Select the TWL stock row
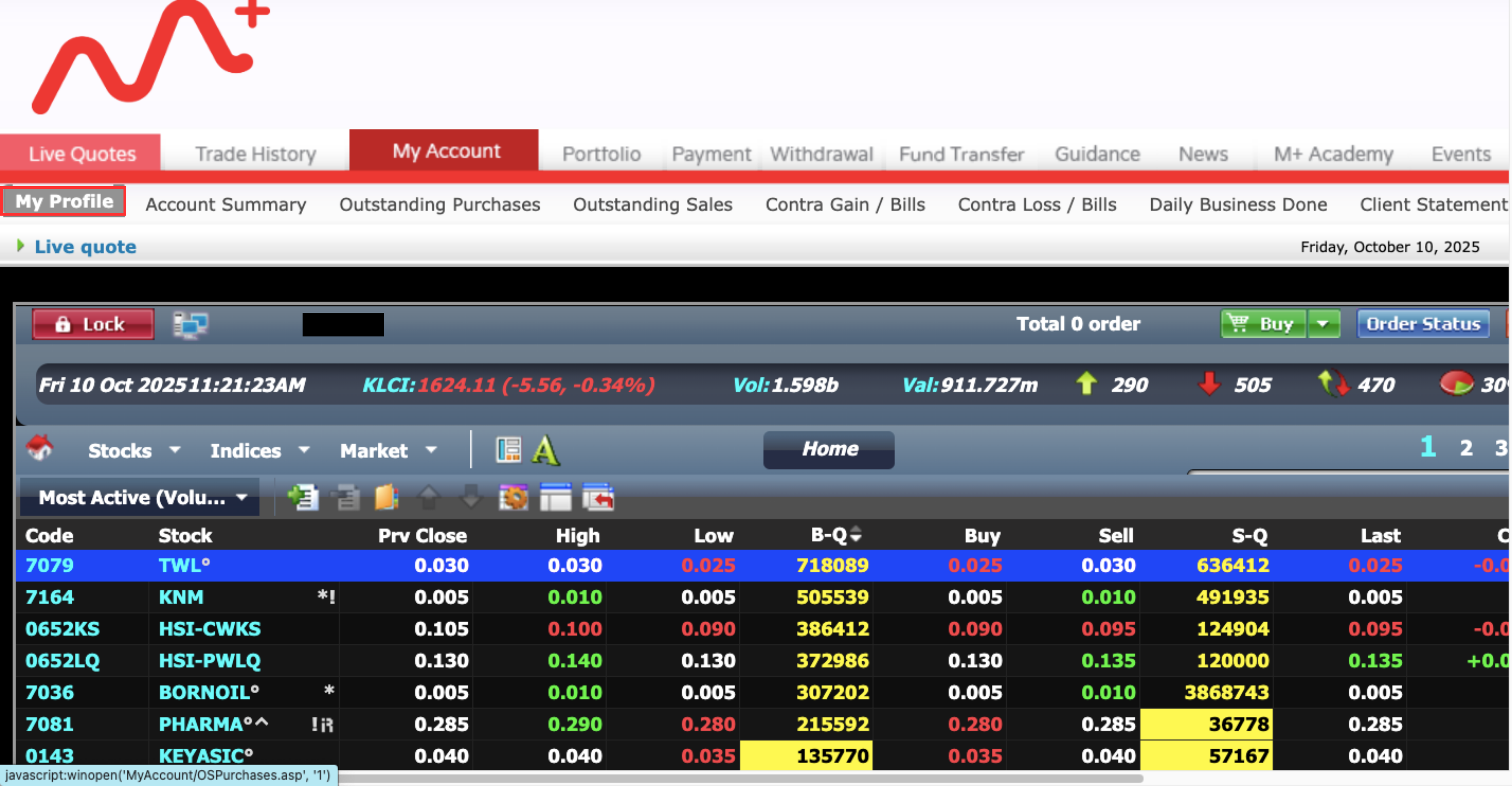The height and width of the screenshot is (786, 1512). click(184, 565)
